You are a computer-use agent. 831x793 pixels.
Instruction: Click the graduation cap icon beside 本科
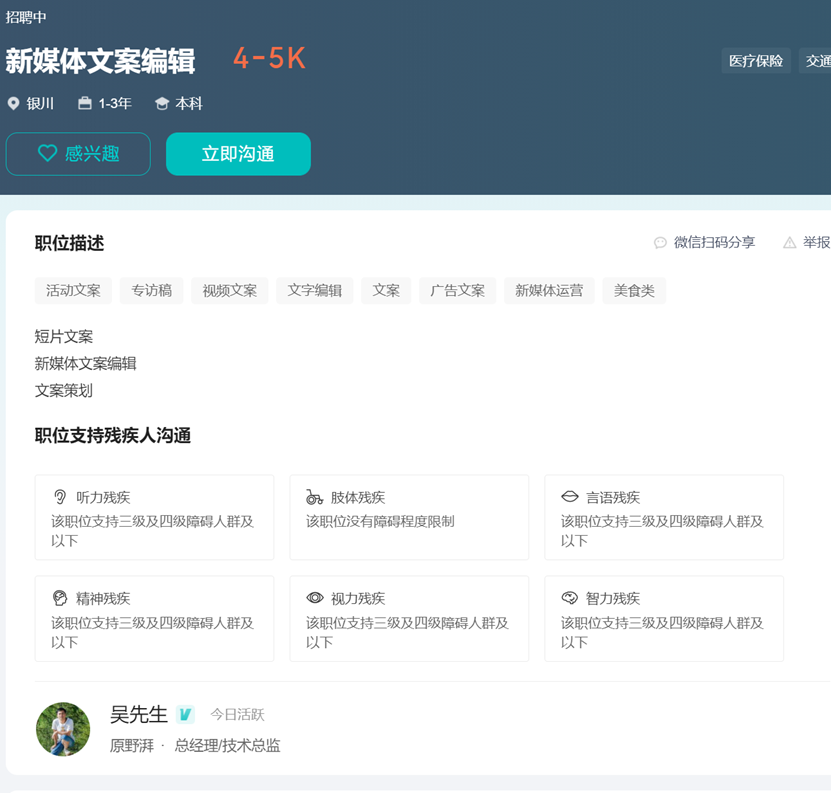162,104
